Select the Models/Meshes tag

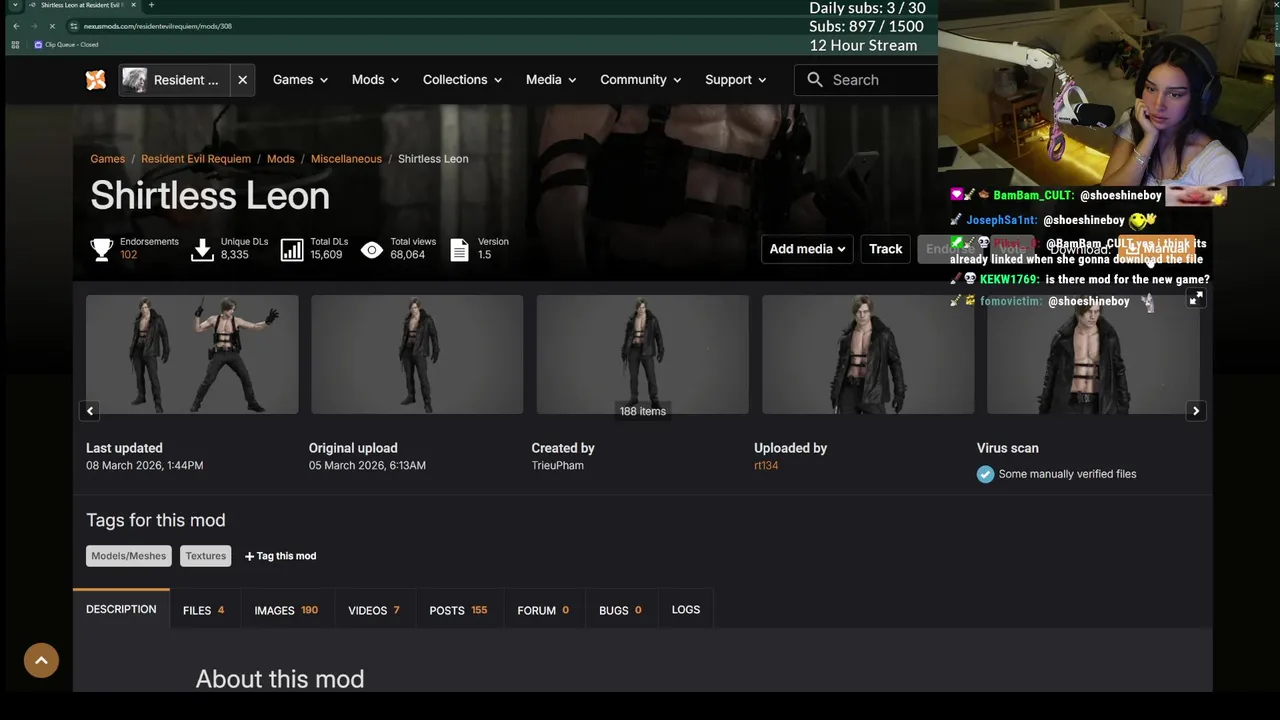click(x=129, y=556)
